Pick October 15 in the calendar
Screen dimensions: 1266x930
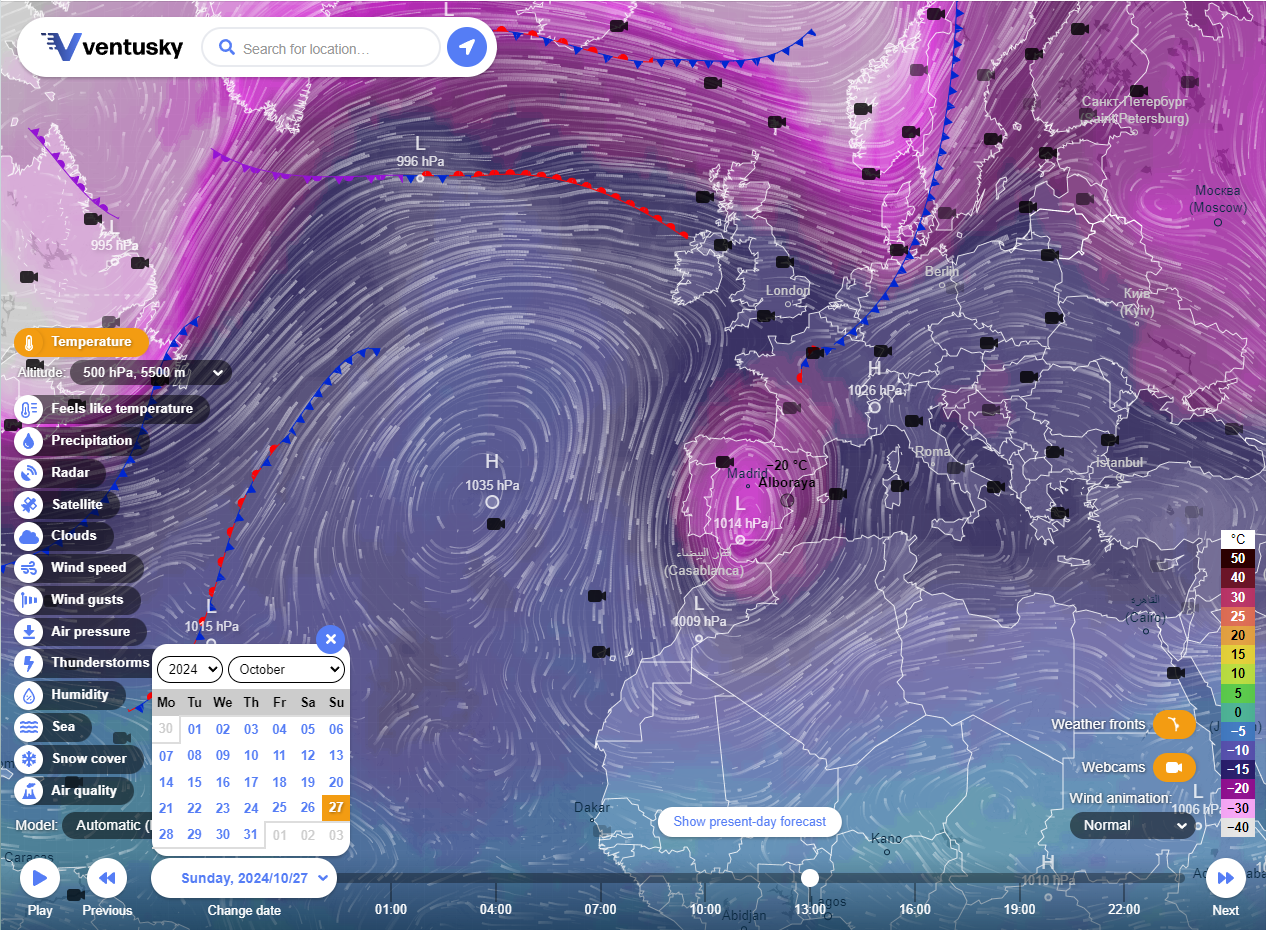point(194,783)
